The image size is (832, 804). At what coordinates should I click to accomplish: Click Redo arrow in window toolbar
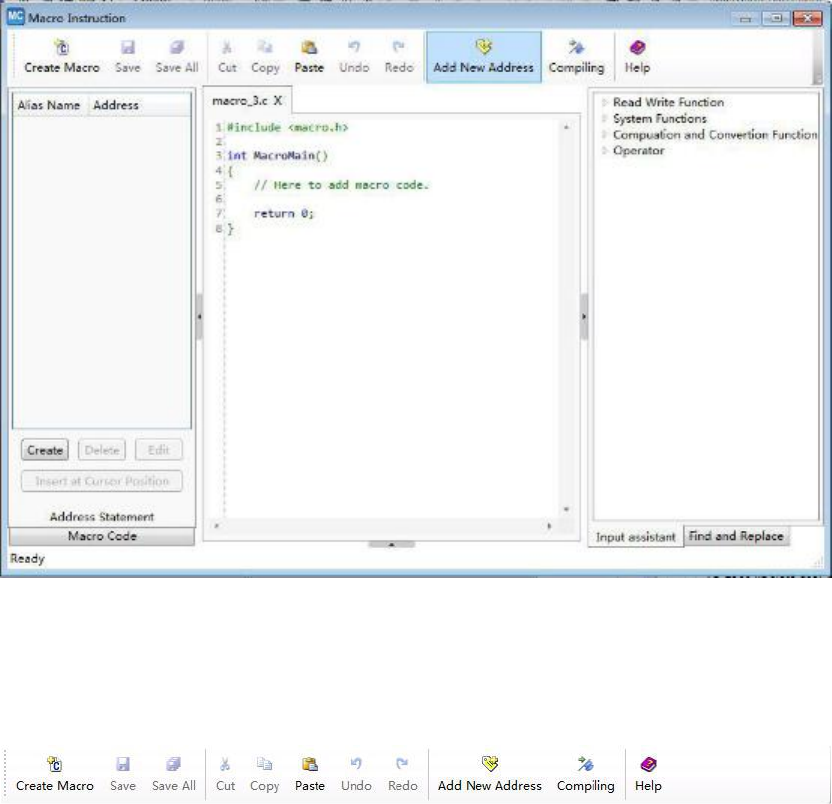point(398,48)
